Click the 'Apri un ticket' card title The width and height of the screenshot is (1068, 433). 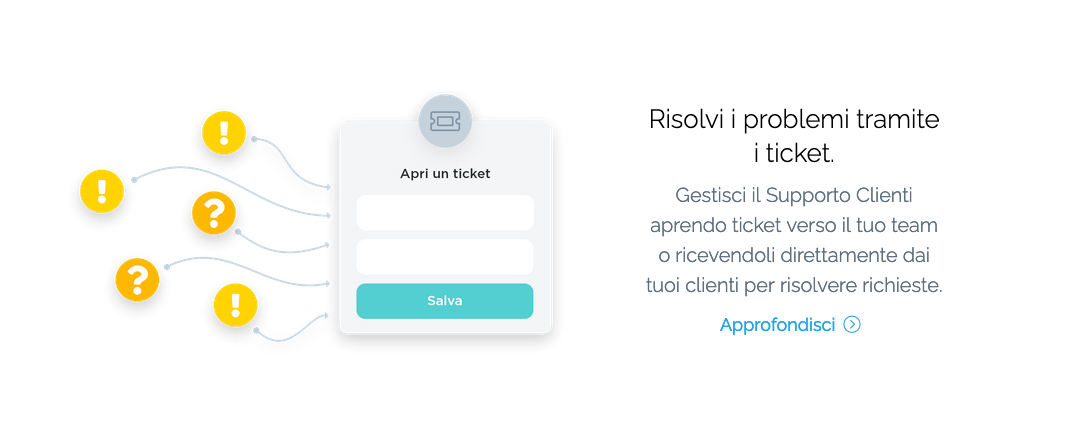point(445,174)
